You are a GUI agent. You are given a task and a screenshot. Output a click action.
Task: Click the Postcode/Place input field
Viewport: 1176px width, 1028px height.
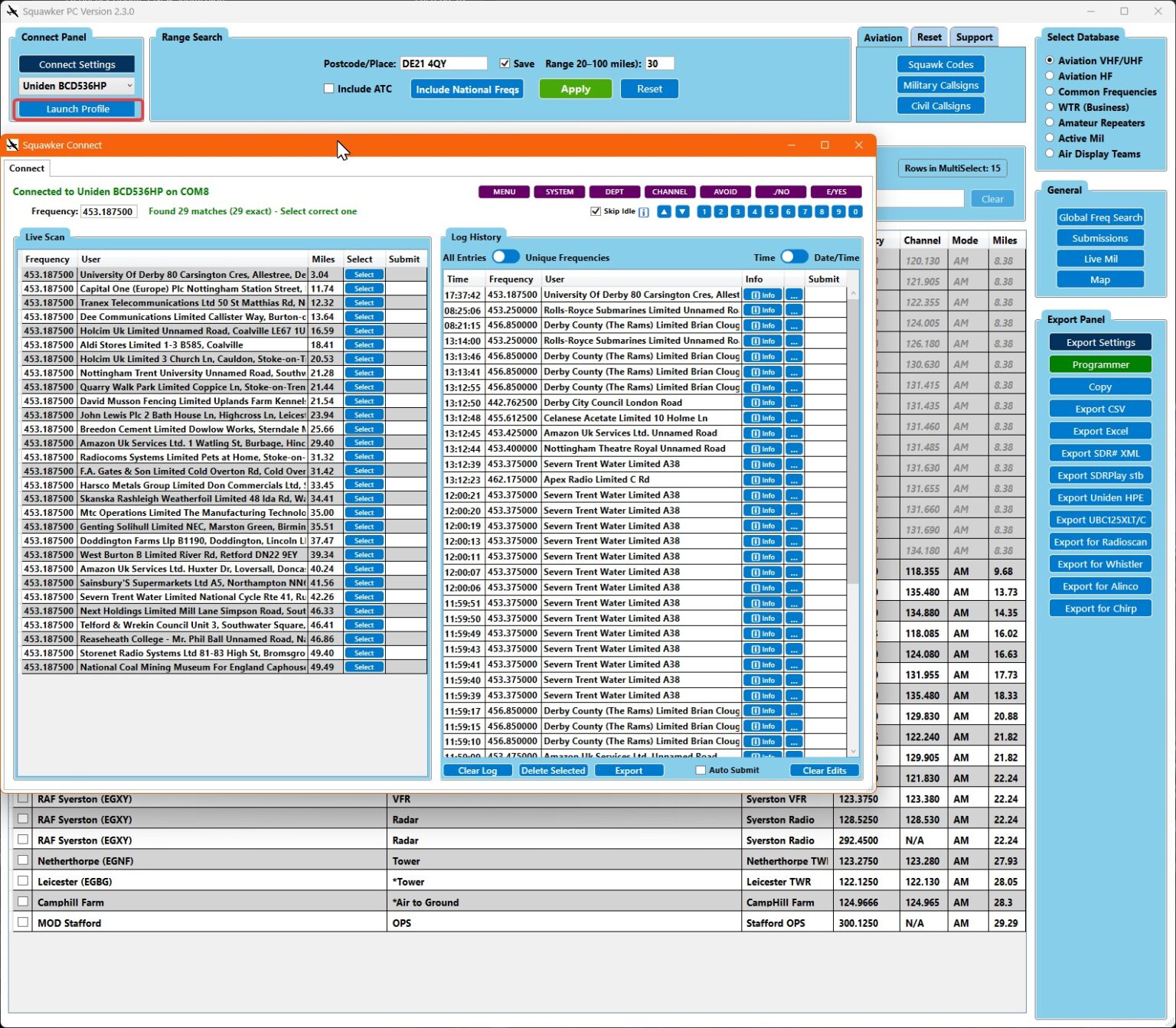click(443, 64)
